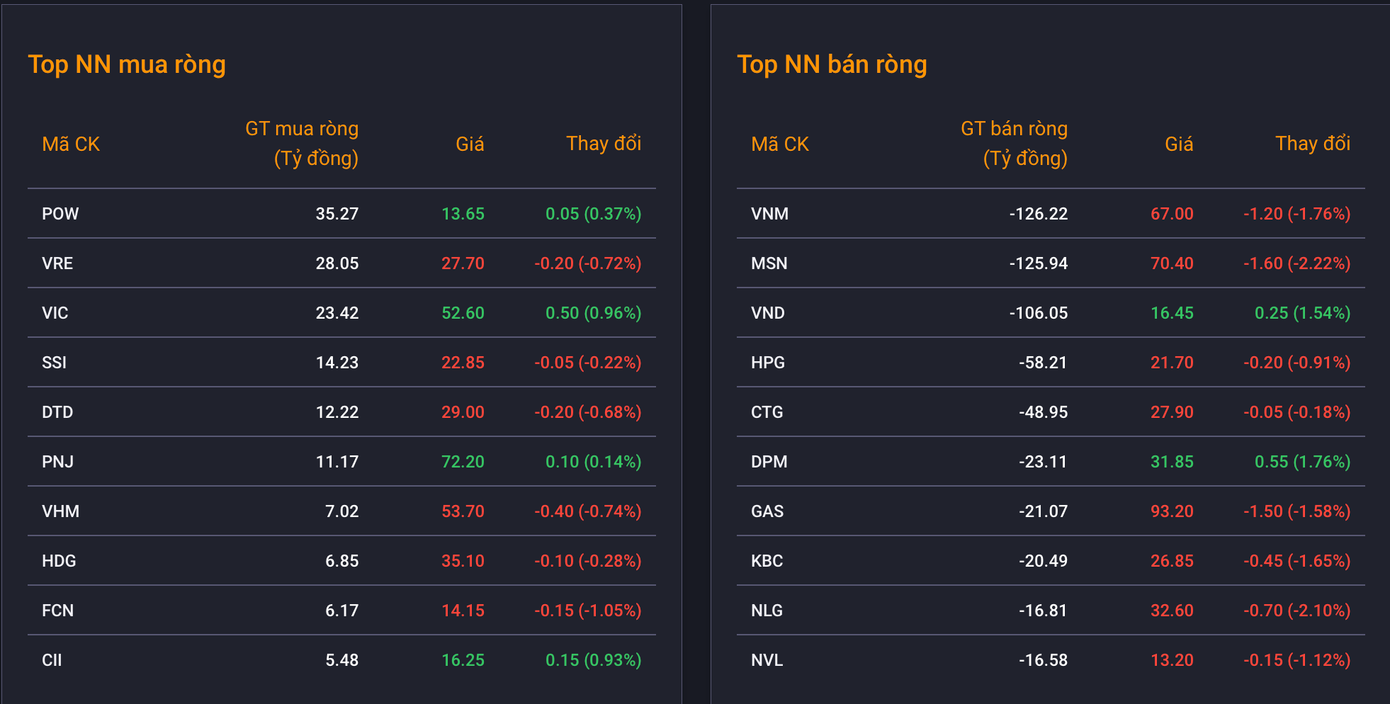This screenshot has width=1390, height=704.
Task: Click the NVL stock code
Action: [x=767, y=660]
